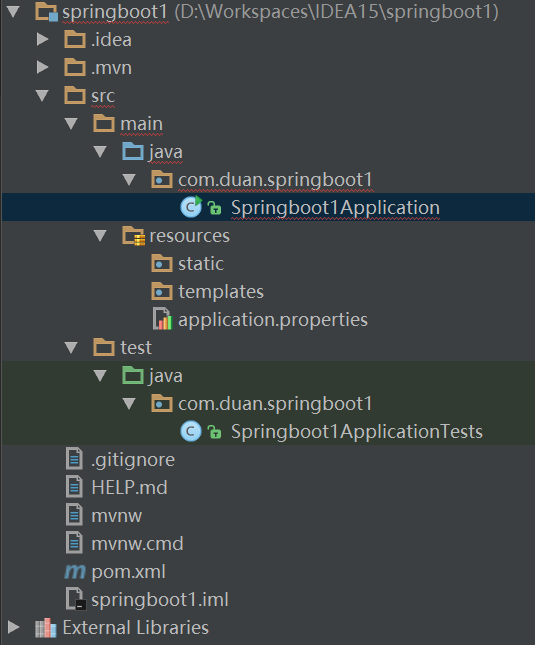Select the static folder name
The height and width of the screenshot is (645, 535).
[201, 263]
